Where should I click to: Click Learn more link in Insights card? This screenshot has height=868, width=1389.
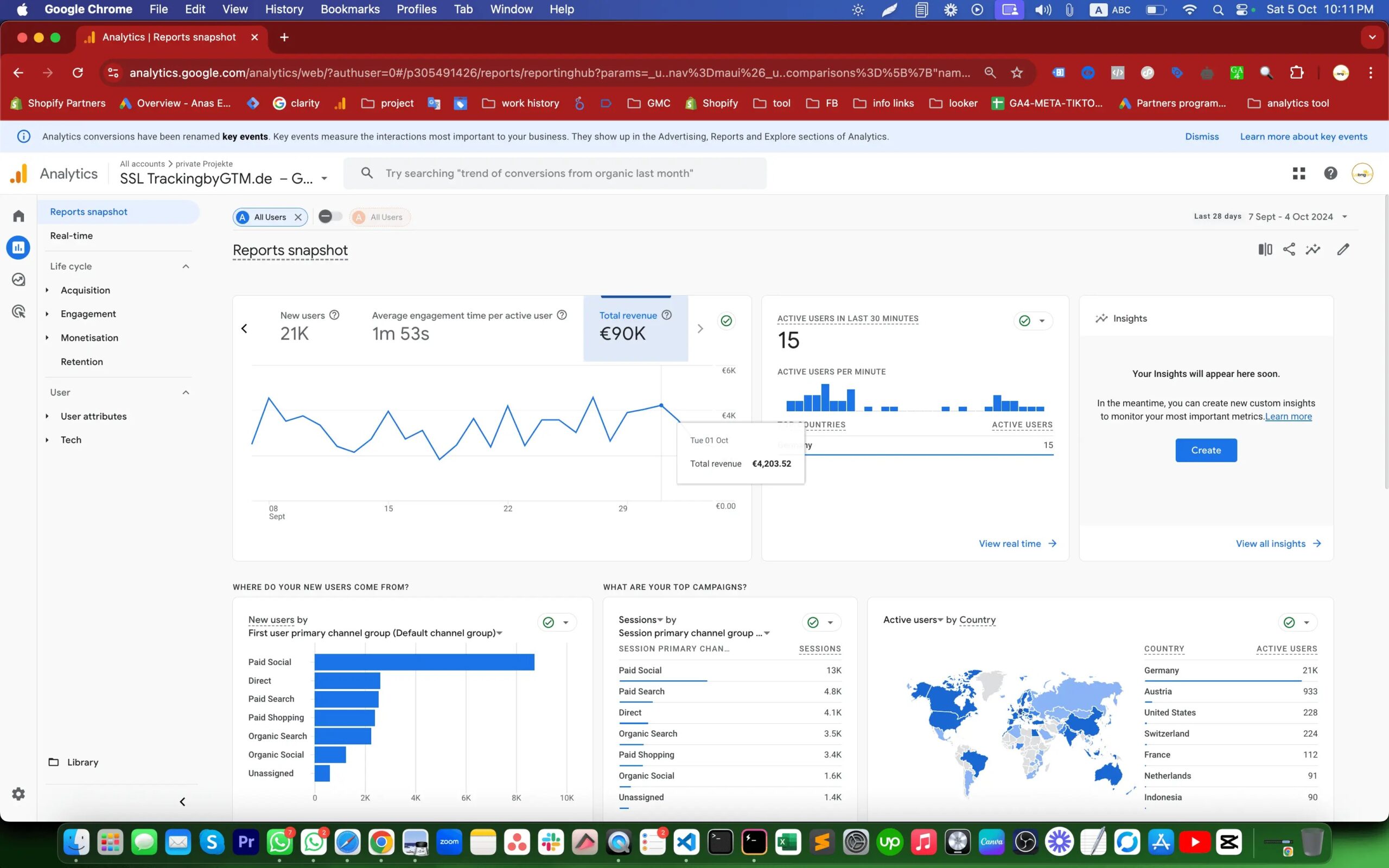1289,417
